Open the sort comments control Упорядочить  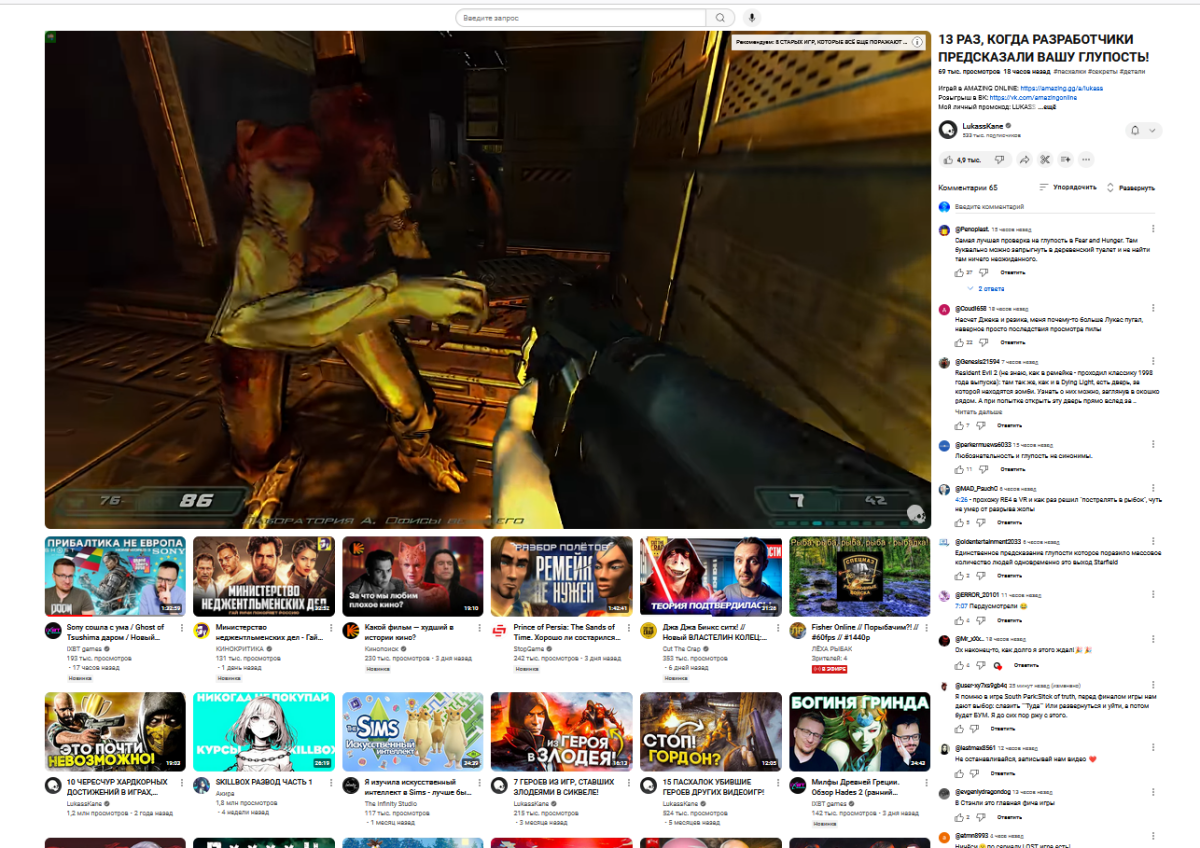tap(1068, 187)
